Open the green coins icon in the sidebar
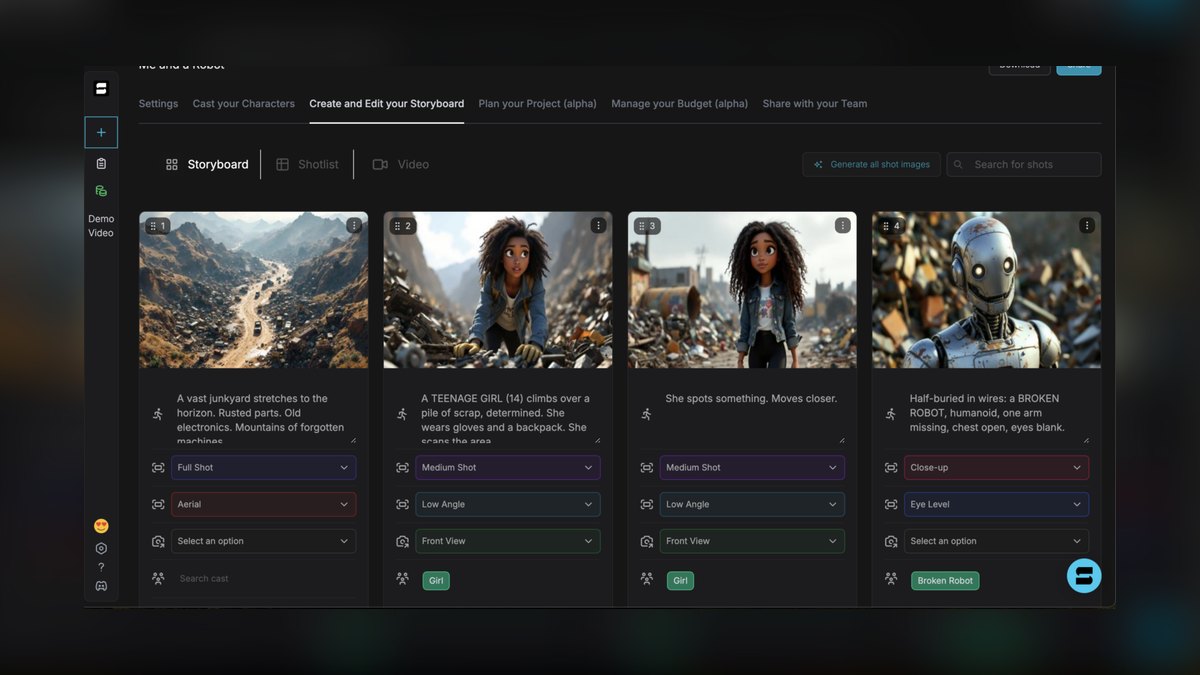The height and width of the screenshot is (675, 1200). (101, 190)
